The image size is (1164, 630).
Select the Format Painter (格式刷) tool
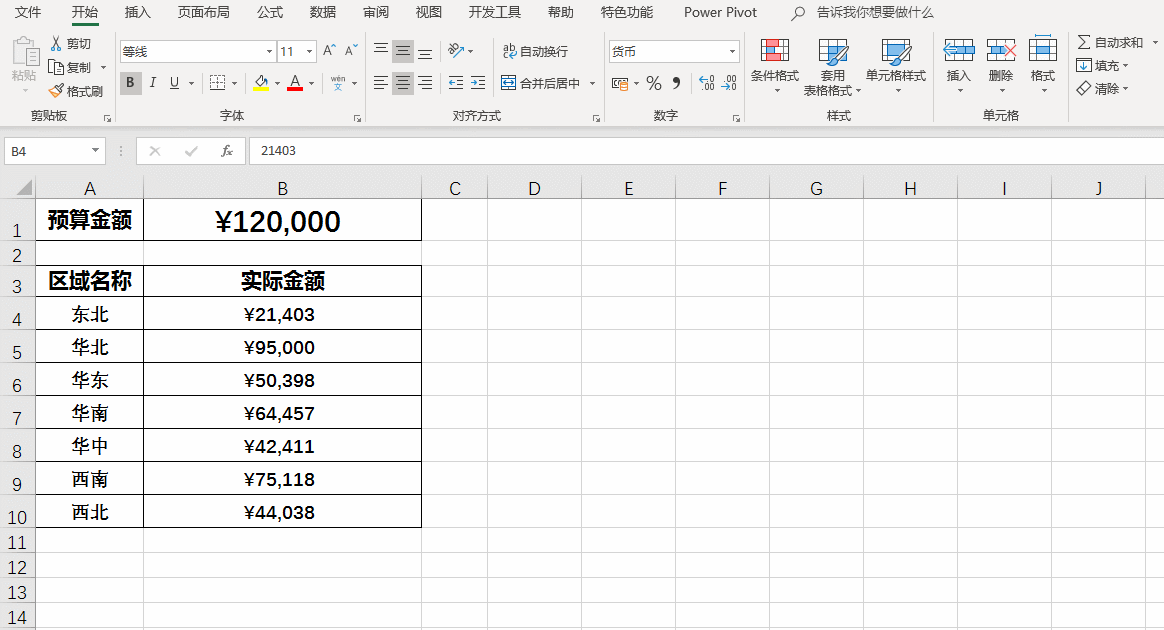[76, 91]
